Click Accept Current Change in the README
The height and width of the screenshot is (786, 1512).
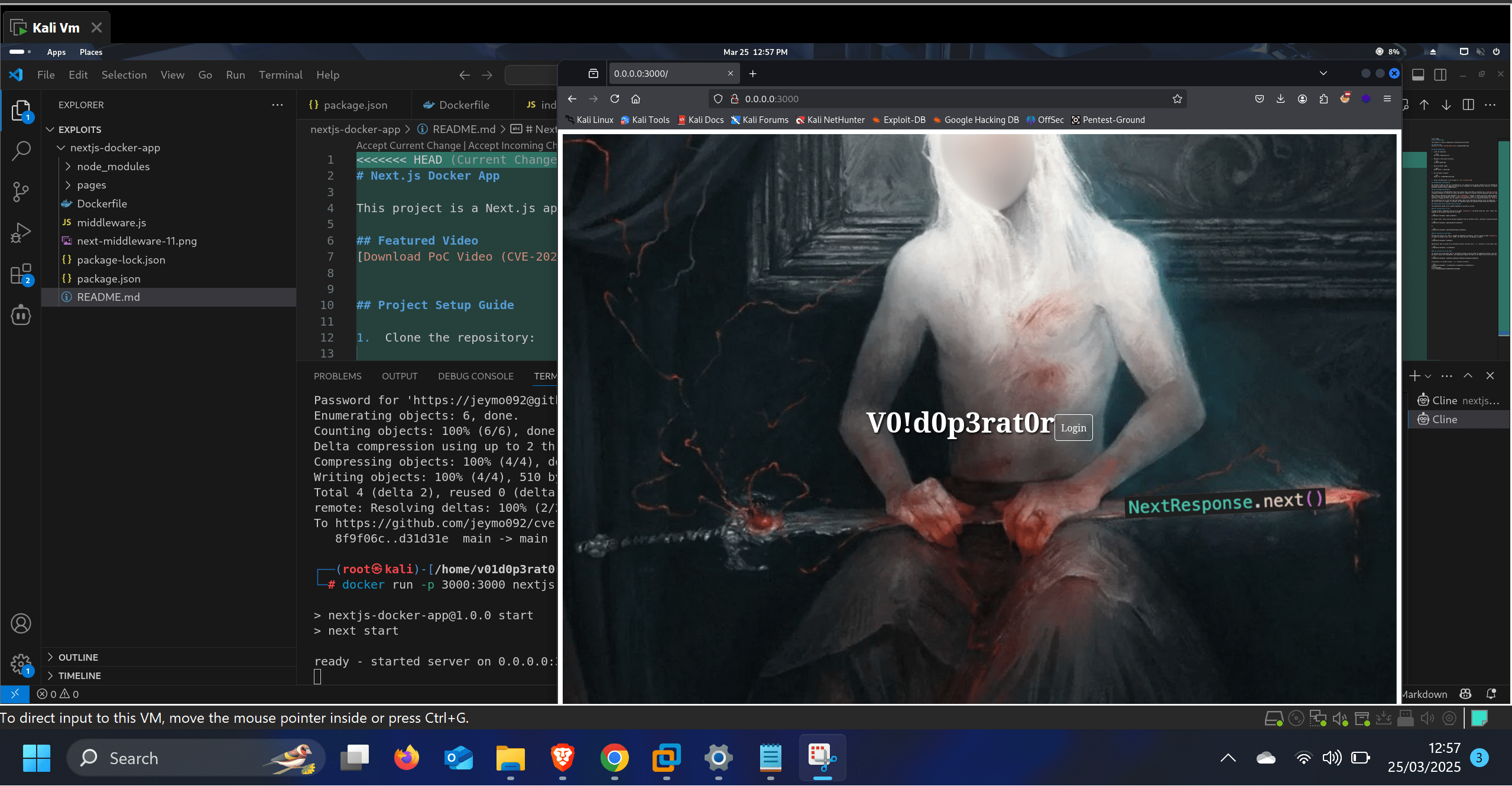pyautogui.click(x=408, y=145)
